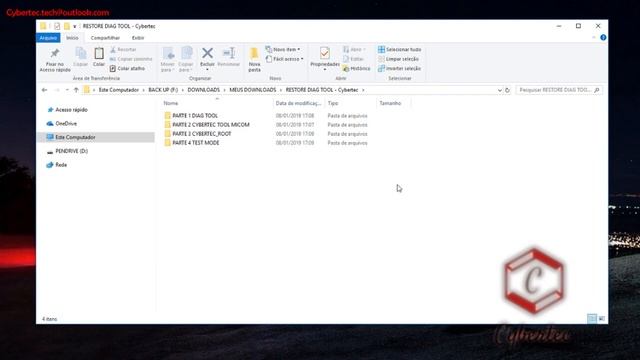Open recent locations dropdown arrow
Screen dimensions: 640x360
67,90
